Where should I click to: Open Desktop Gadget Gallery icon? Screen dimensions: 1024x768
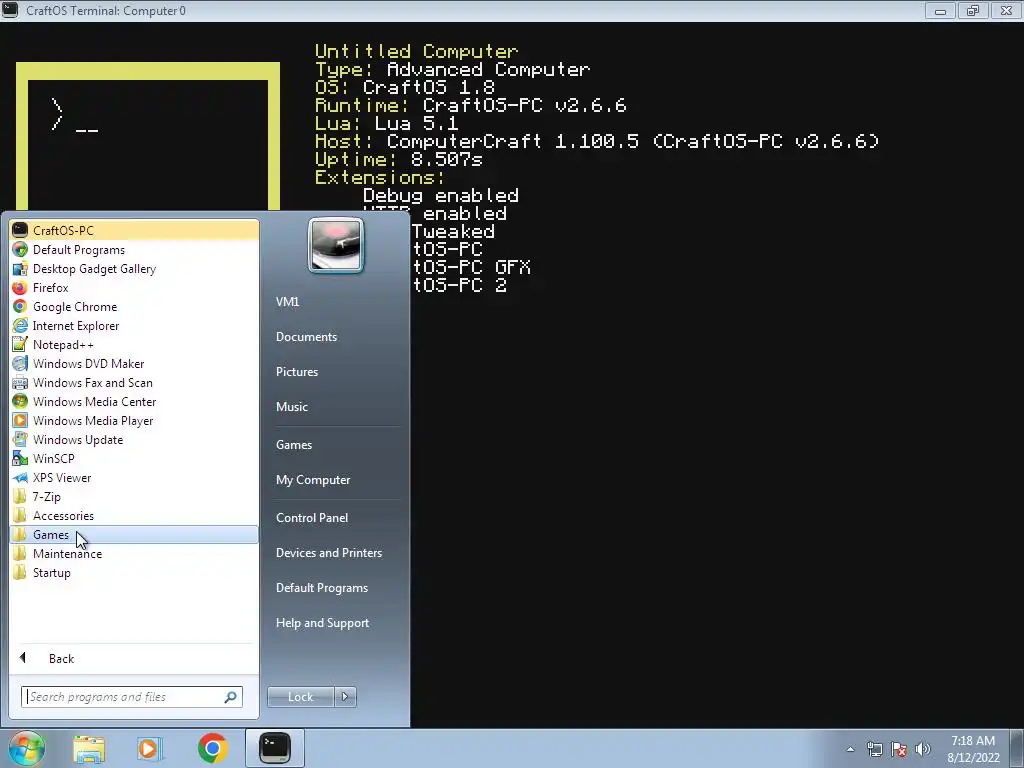point(20,268)
